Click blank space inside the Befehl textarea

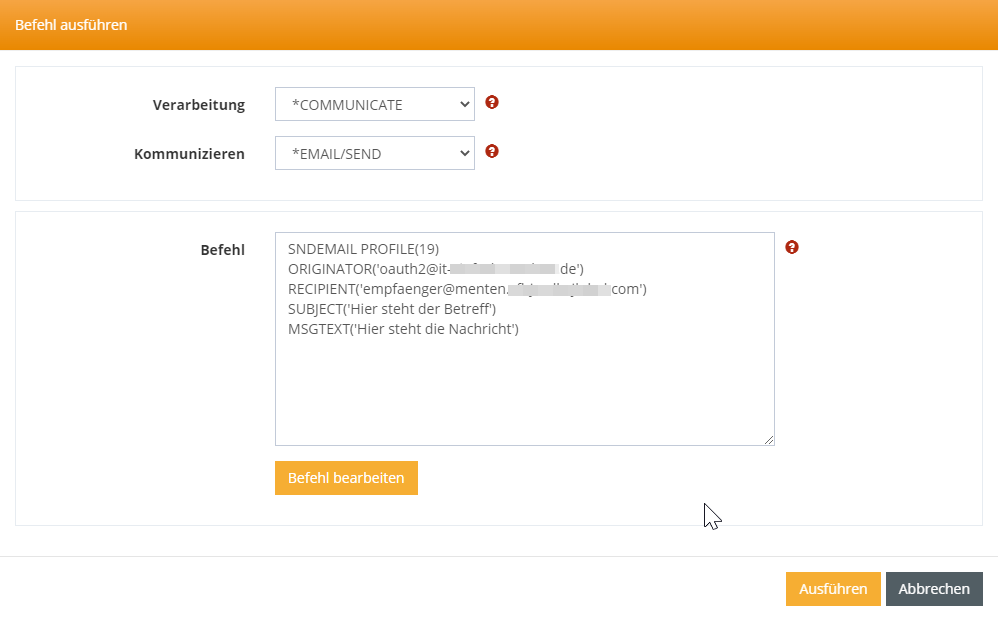524,395
